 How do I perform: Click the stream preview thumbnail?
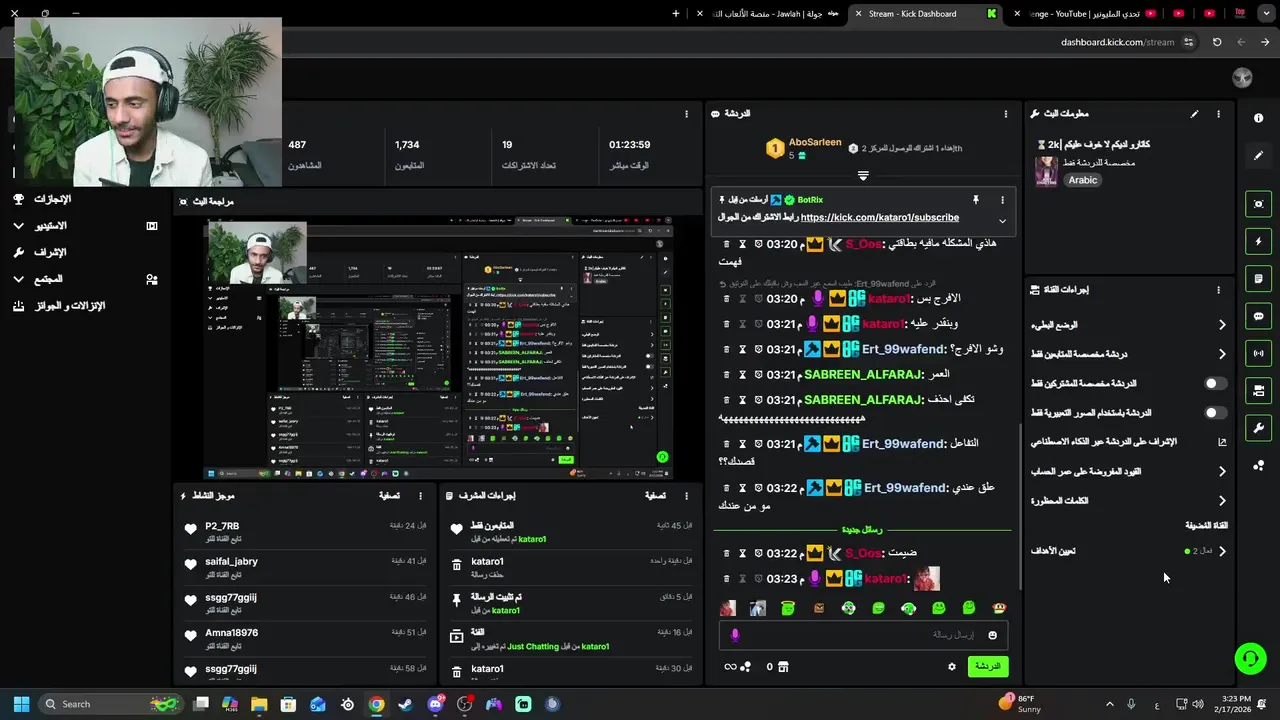[438, 349]
